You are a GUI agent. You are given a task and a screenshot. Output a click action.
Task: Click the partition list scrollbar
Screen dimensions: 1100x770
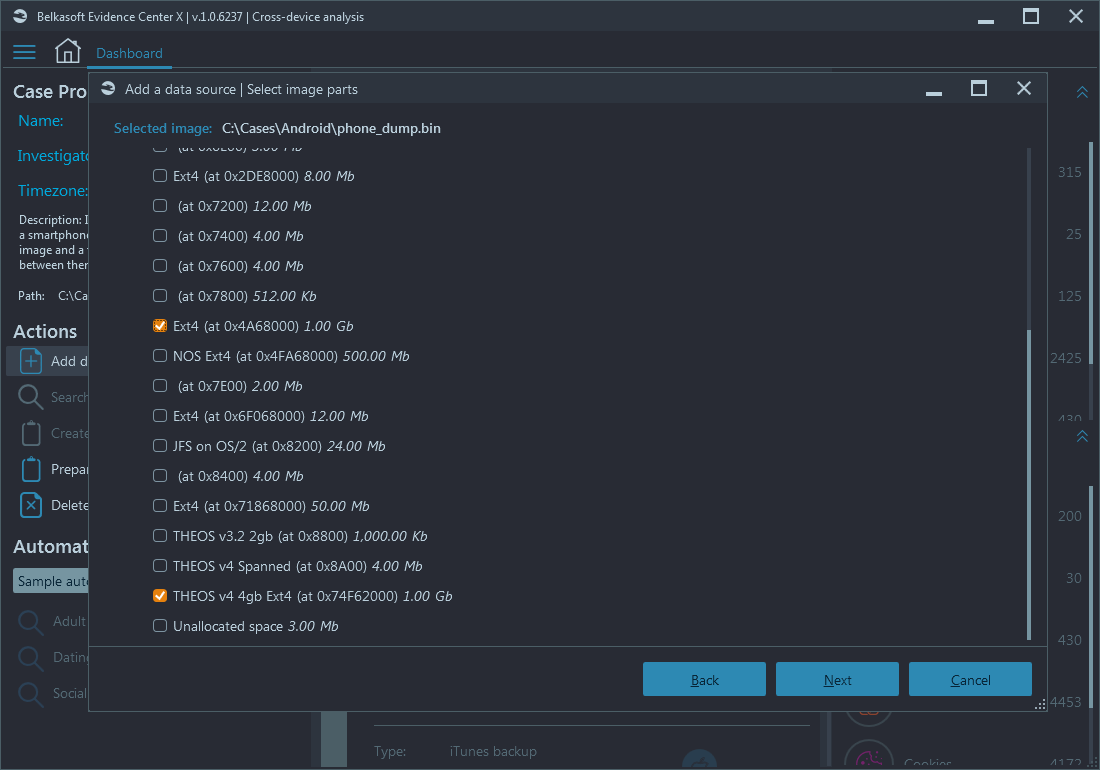tap(1028, 484)
